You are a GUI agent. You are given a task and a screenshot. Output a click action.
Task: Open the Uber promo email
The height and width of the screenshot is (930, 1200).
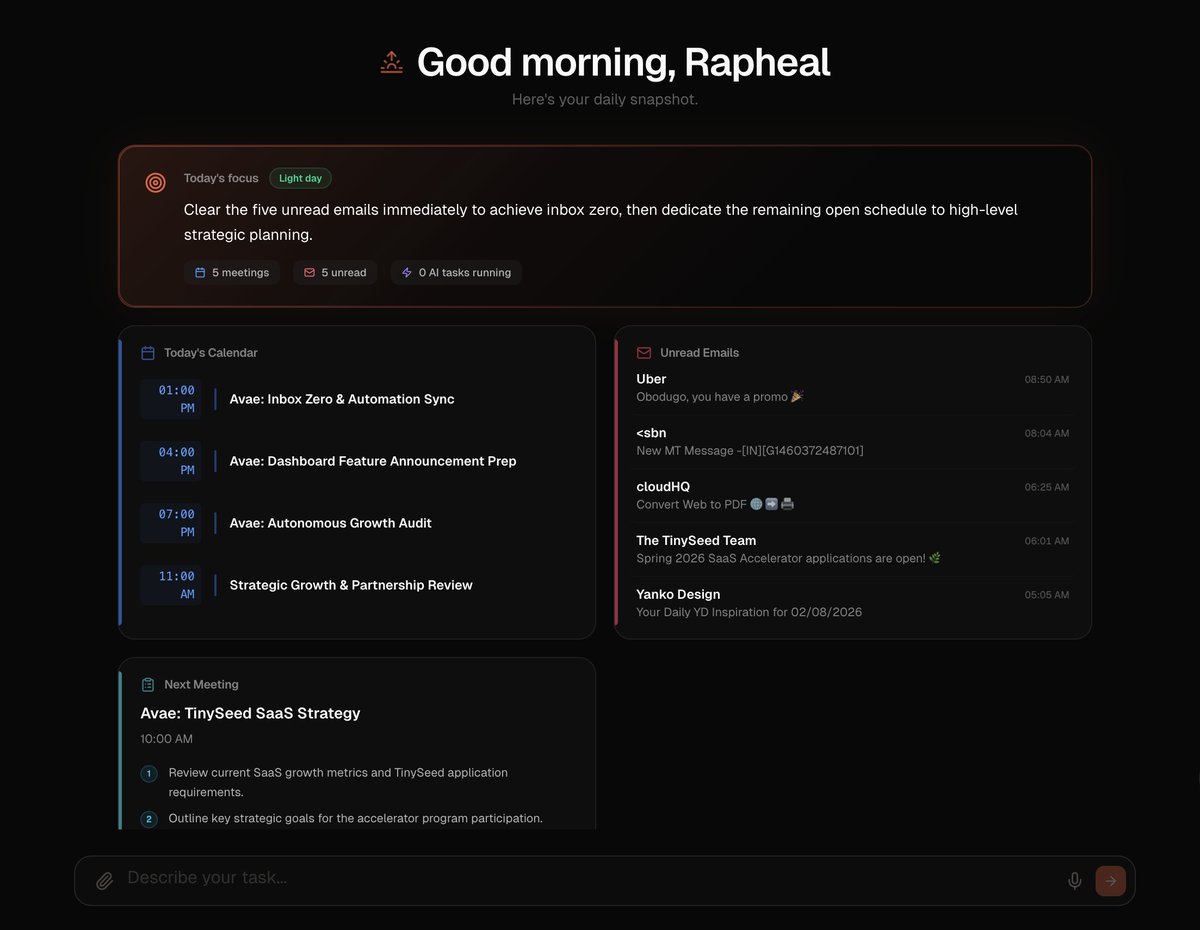853,388
